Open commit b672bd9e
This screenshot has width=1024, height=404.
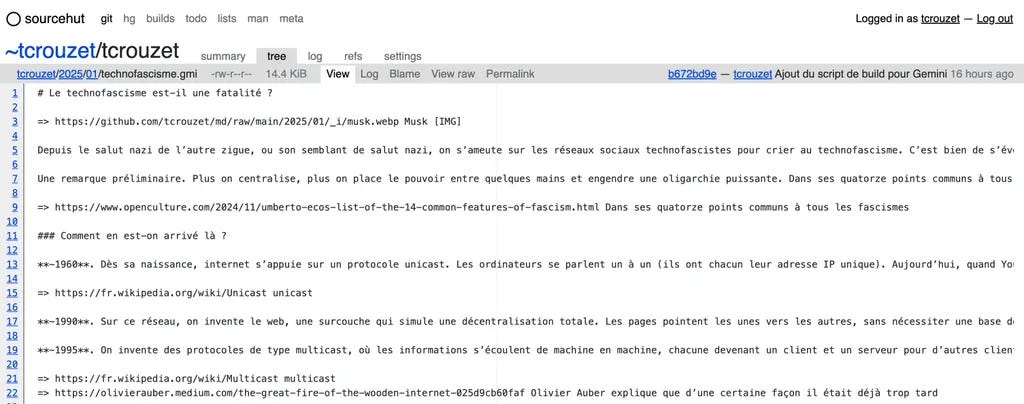[692, 74]
